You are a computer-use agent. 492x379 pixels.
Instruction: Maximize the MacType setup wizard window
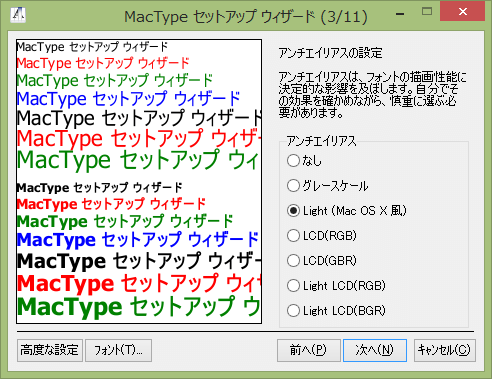pyautogui.click(x=427, y=12)
